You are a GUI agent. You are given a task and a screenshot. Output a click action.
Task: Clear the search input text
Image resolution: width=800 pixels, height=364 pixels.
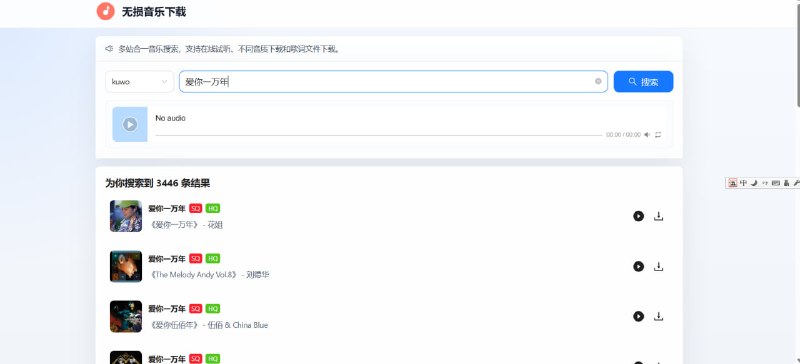pyautogui.click(x=598, y=82)
